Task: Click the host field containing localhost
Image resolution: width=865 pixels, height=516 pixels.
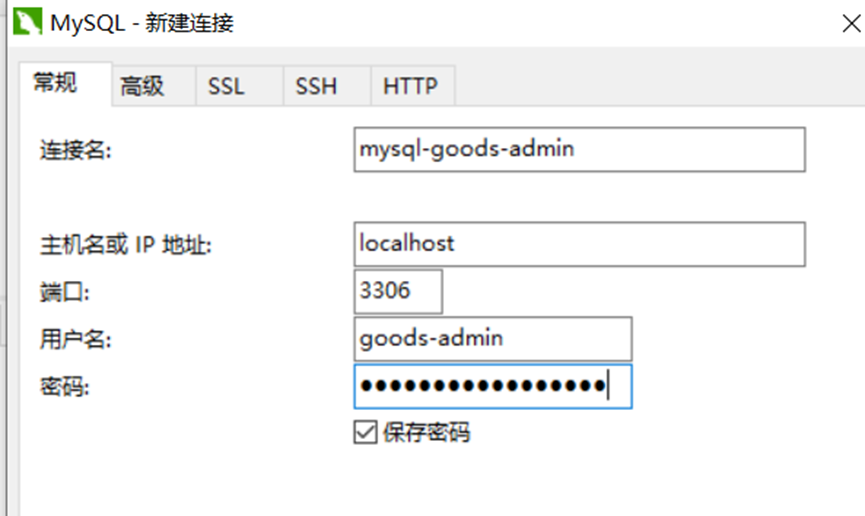Action: tap(579, 244)
